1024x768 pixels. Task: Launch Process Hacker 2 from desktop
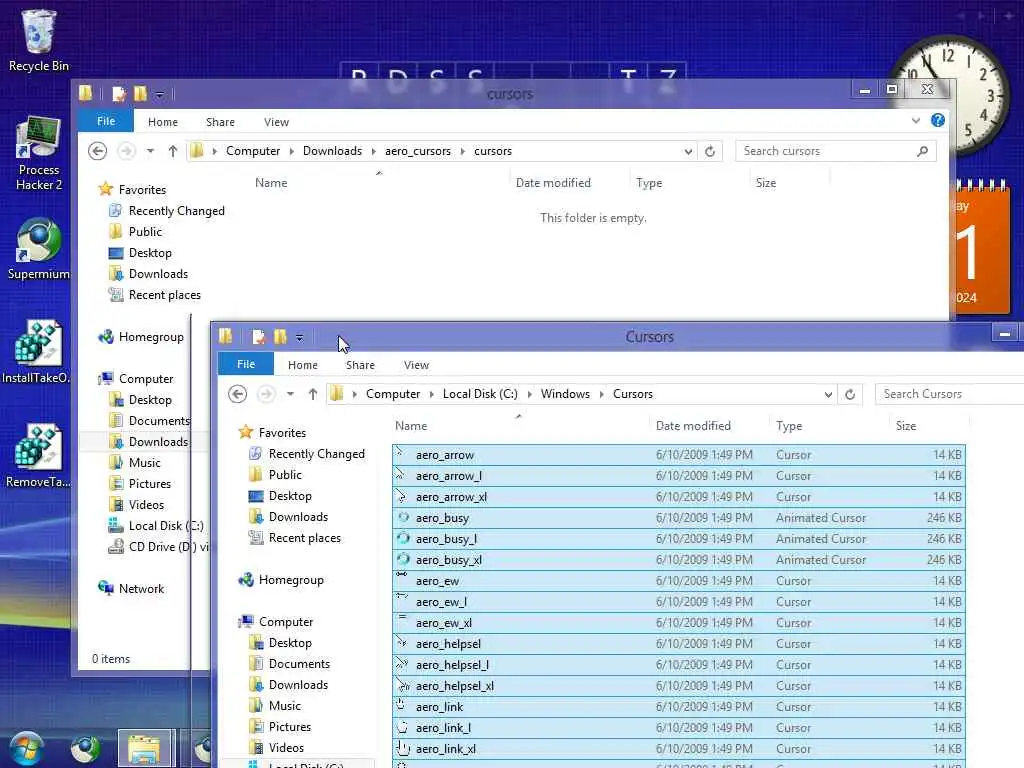tap(39, 153)
